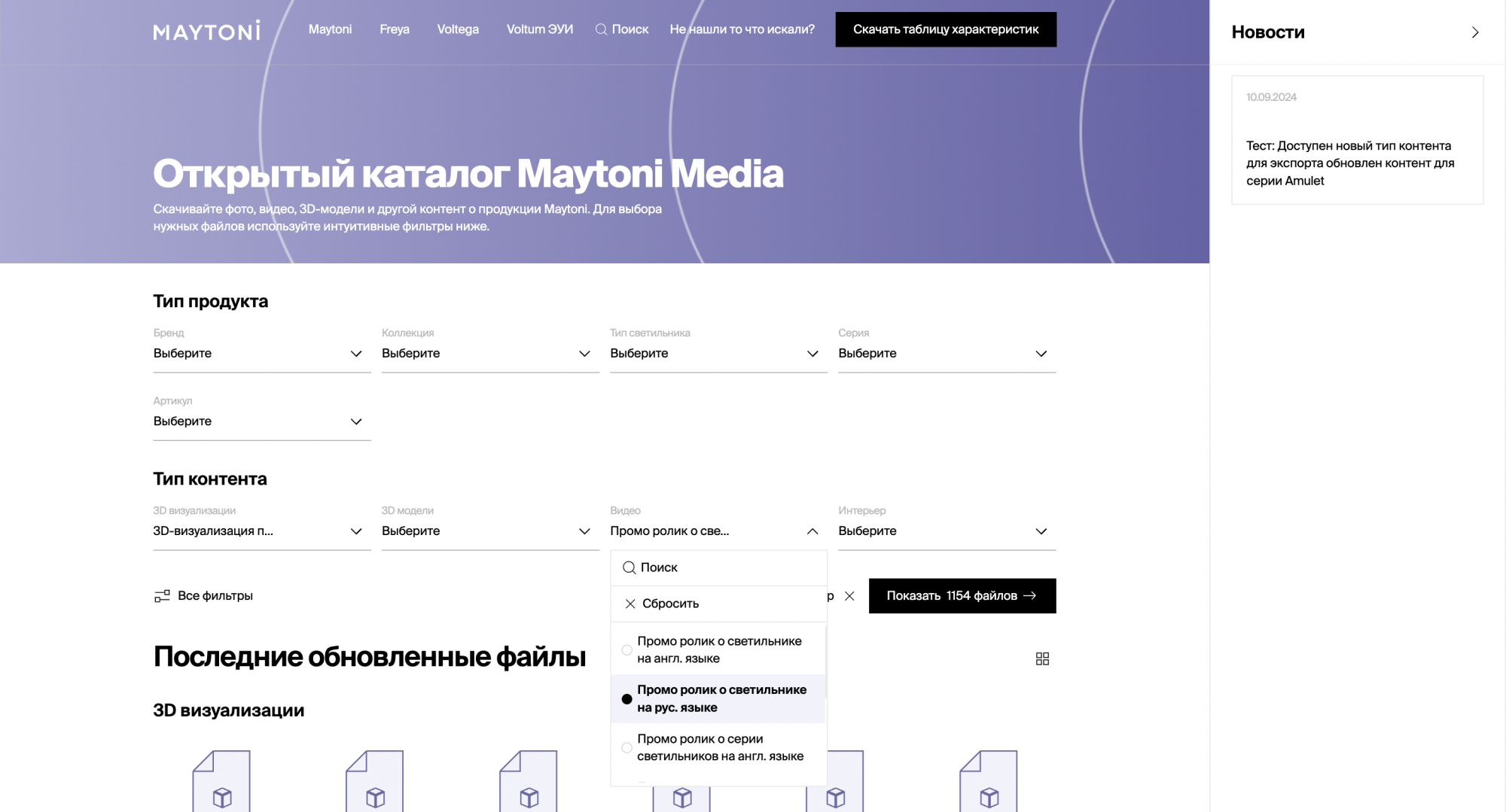Collapse the Видео dropdown
The width and height of the screenshot is (1506, 812).
click(718, 531)
